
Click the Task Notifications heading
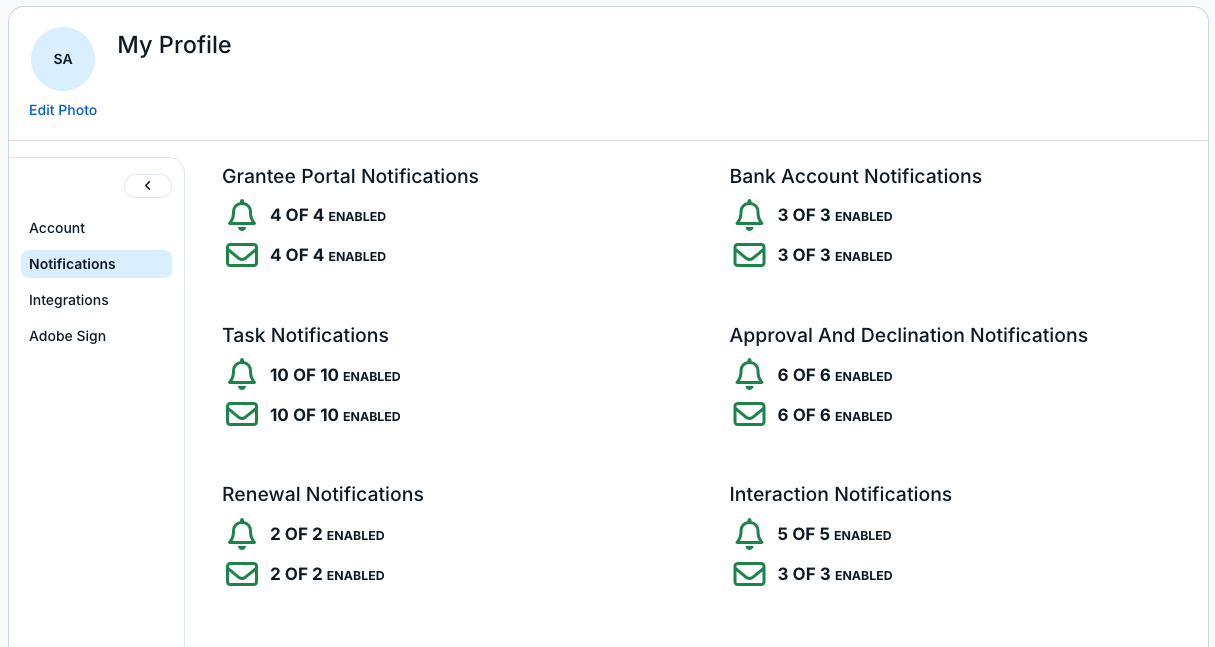[305, 335]
